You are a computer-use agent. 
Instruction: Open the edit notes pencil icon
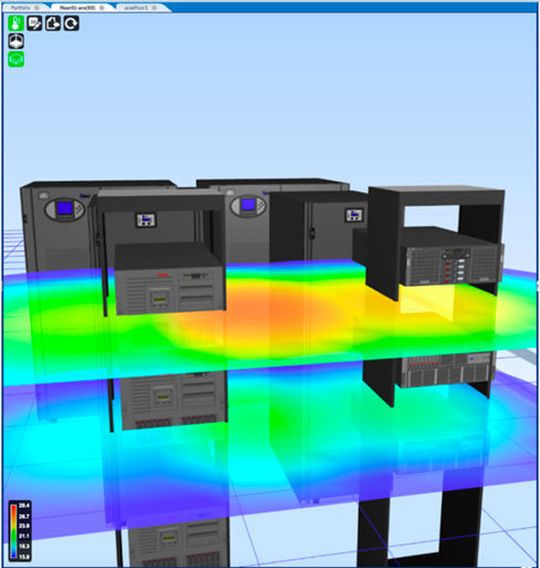point(35,23)
